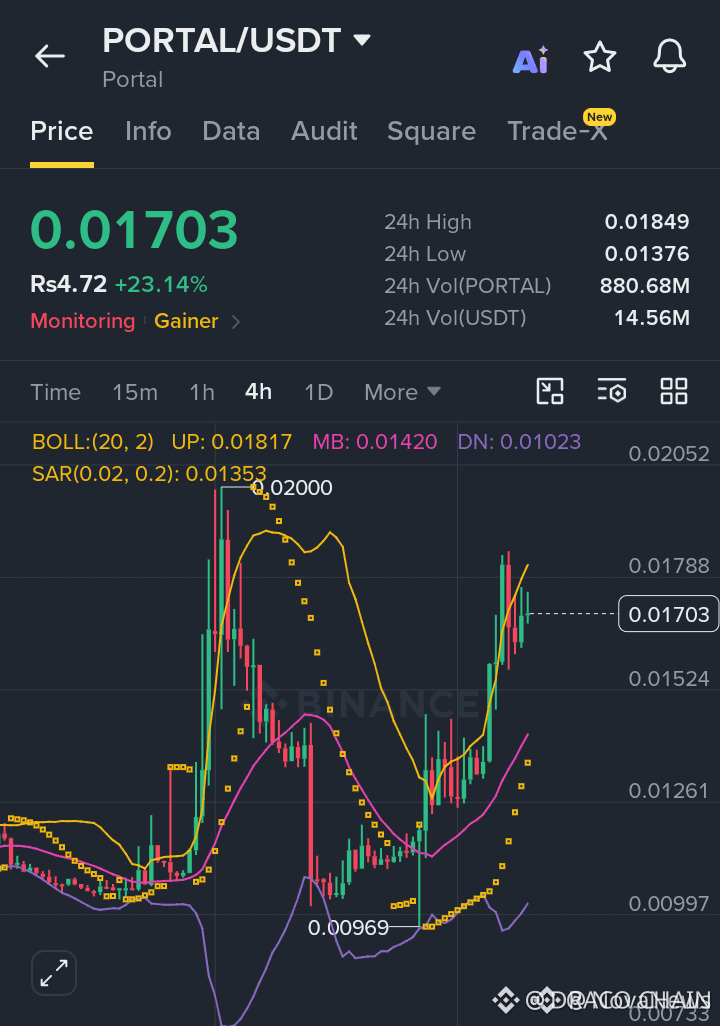
Task: Tap the Rs4.72 converted price
Action: 69,285
